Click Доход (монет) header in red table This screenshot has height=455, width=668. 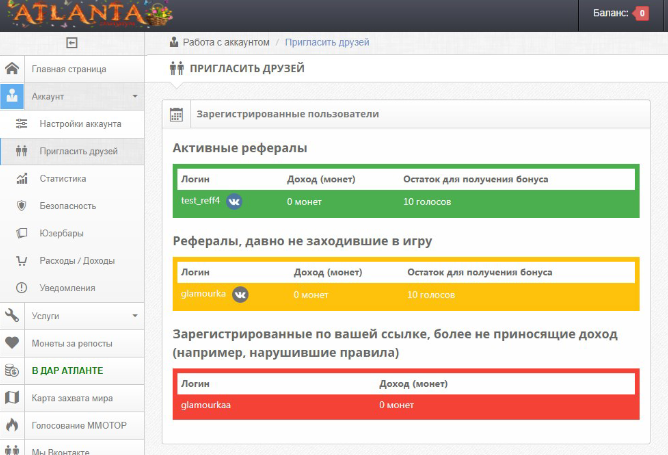pos(414,384)
